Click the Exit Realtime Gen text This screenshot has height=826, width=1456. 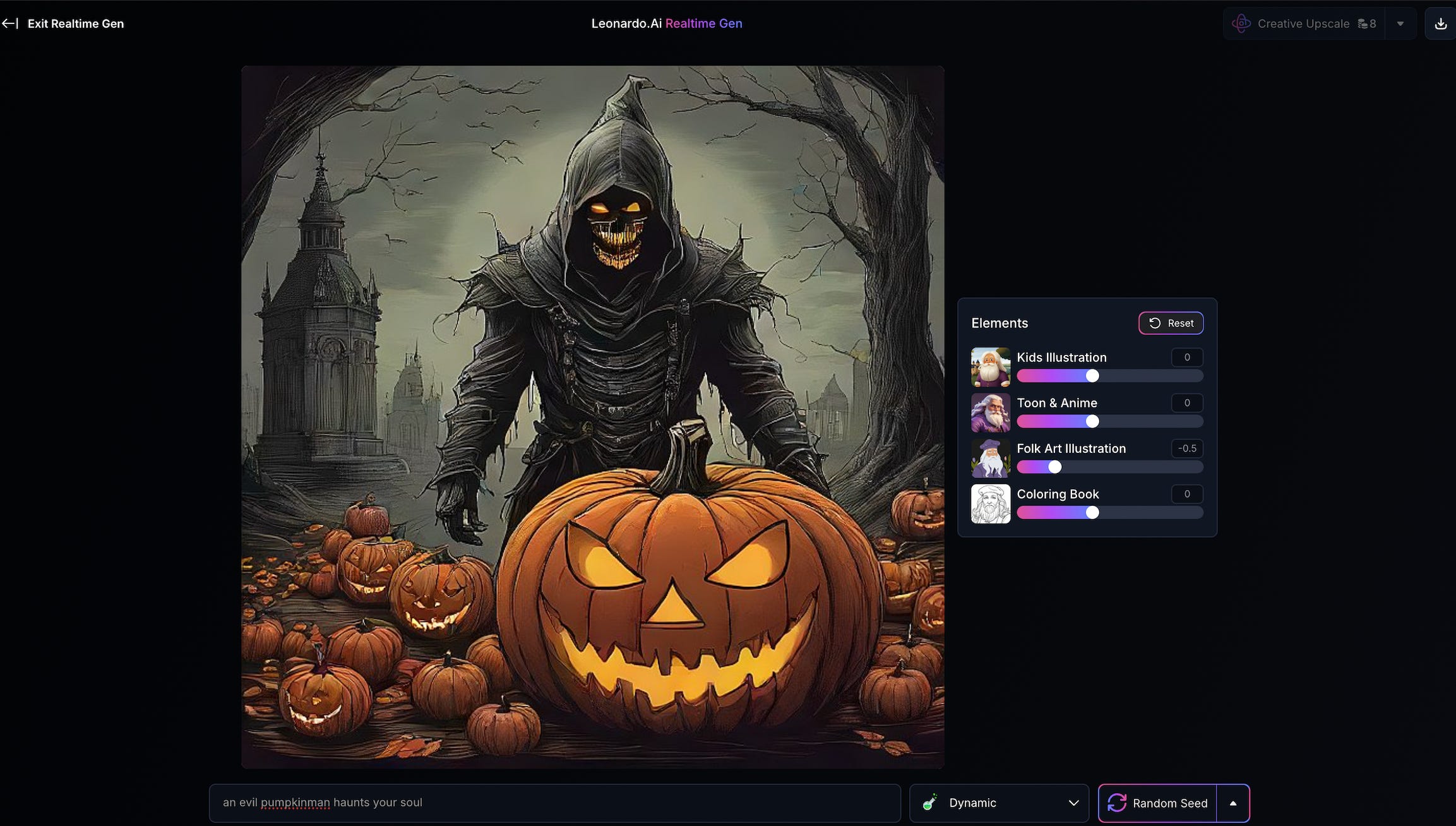click(x=76, y=23)
